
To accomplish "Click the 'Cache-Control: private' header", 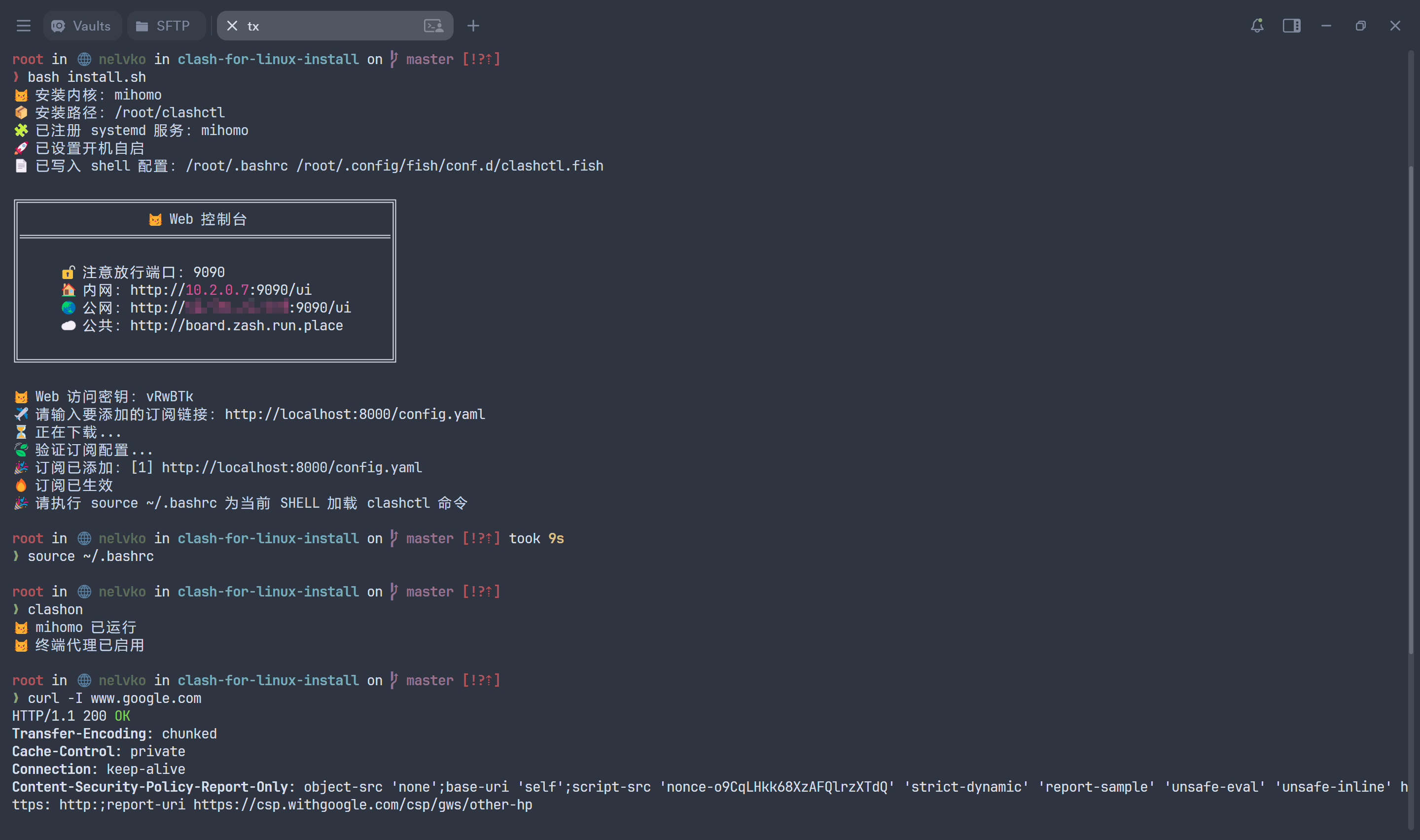I will click(x=99, y=752).
